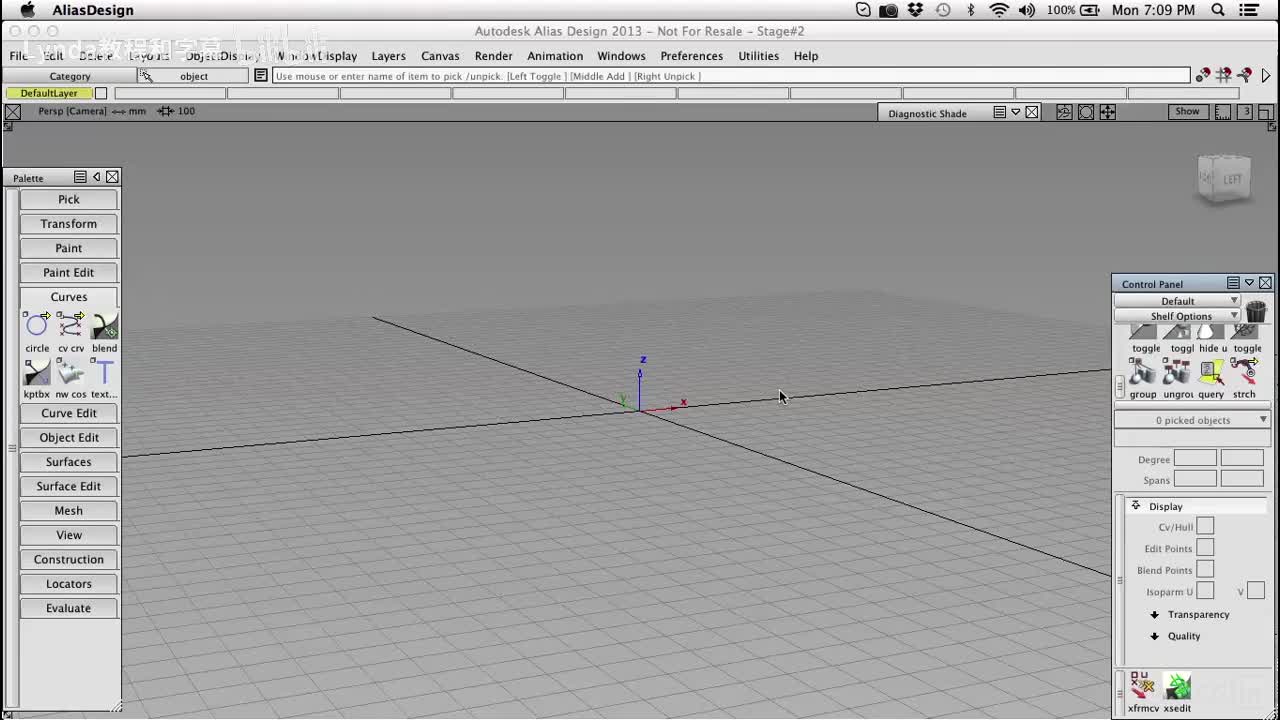Click the point snap magnet icon
The height and width of the screenshot is (720, 1280).
tap(1203, 75)
